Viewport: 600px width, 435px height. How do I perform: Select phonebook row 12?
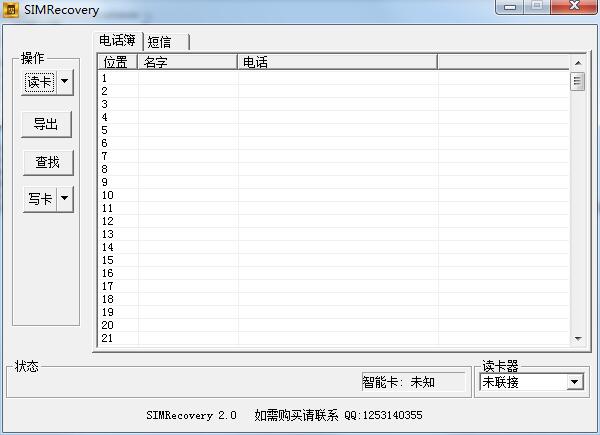(334, 222)
